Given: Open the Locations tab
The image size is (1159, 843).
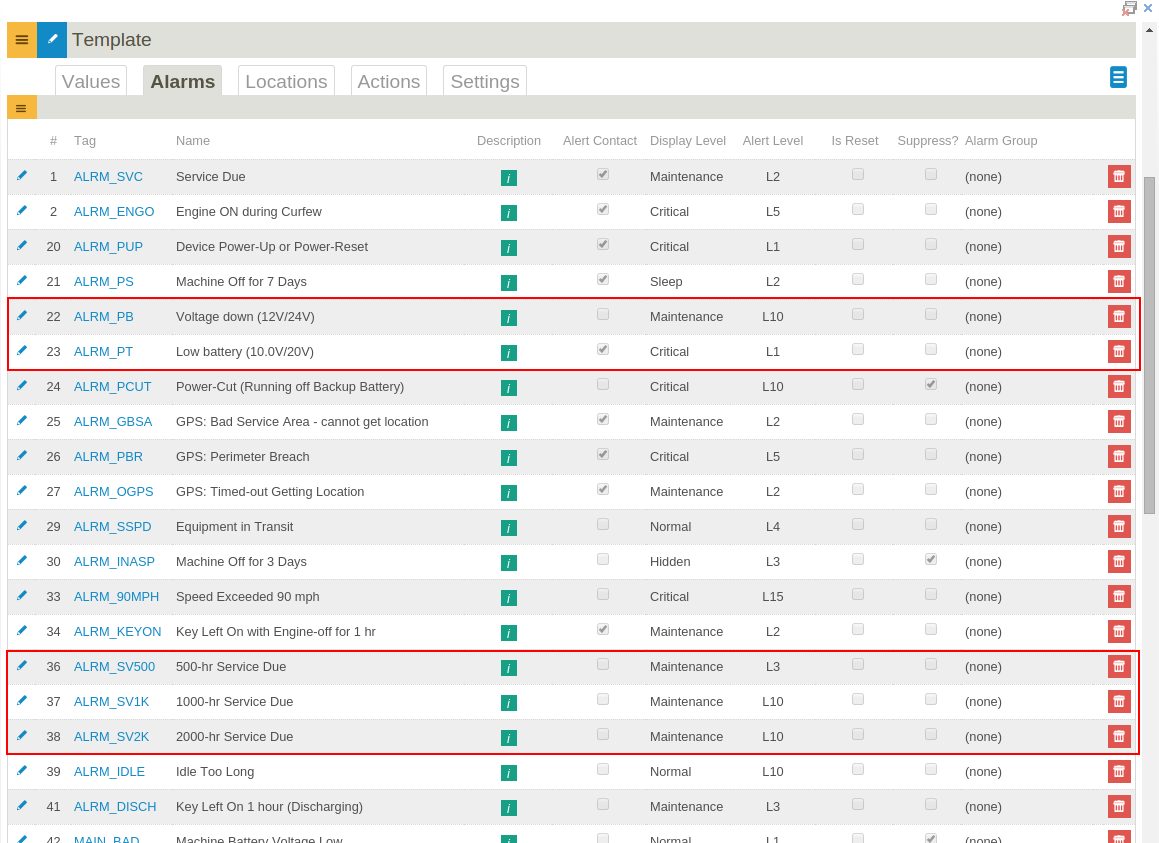Looking at the screenshot, I should point(286,81).
